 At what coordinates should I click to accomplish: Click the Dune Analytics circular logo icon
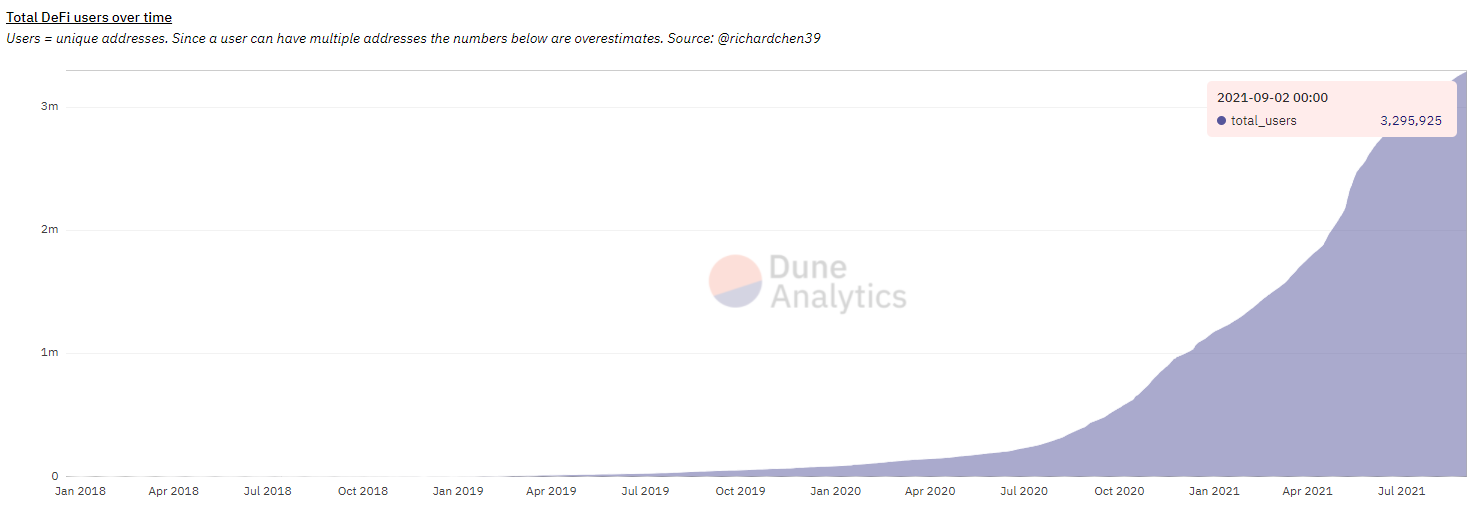735,281
